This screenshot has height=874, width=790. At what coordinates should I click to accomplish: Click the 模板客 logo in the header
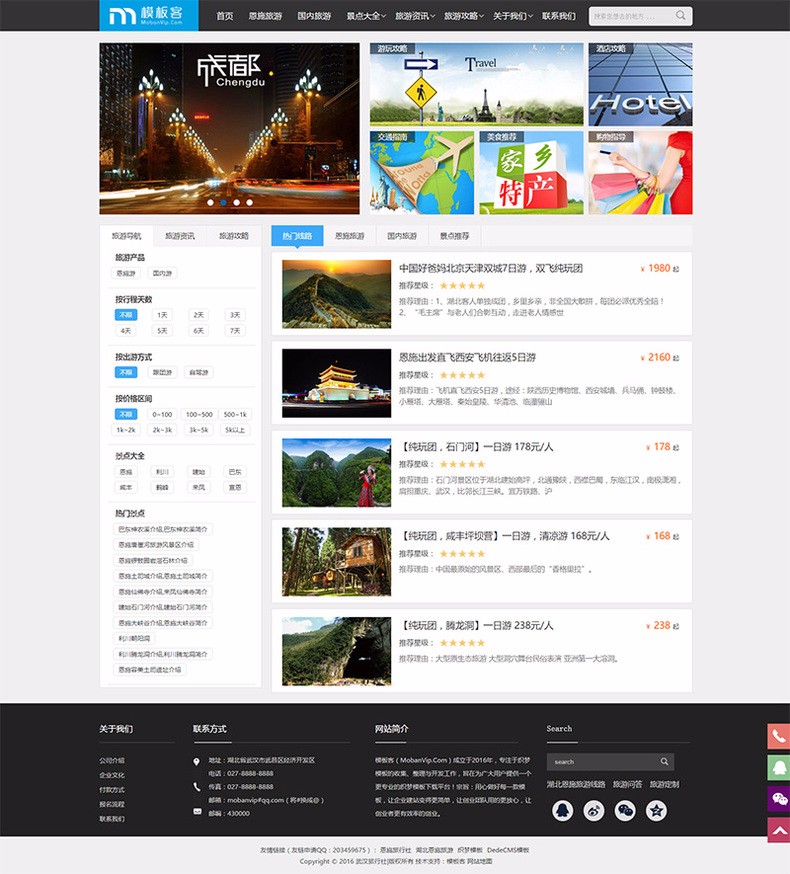point(148,15)
